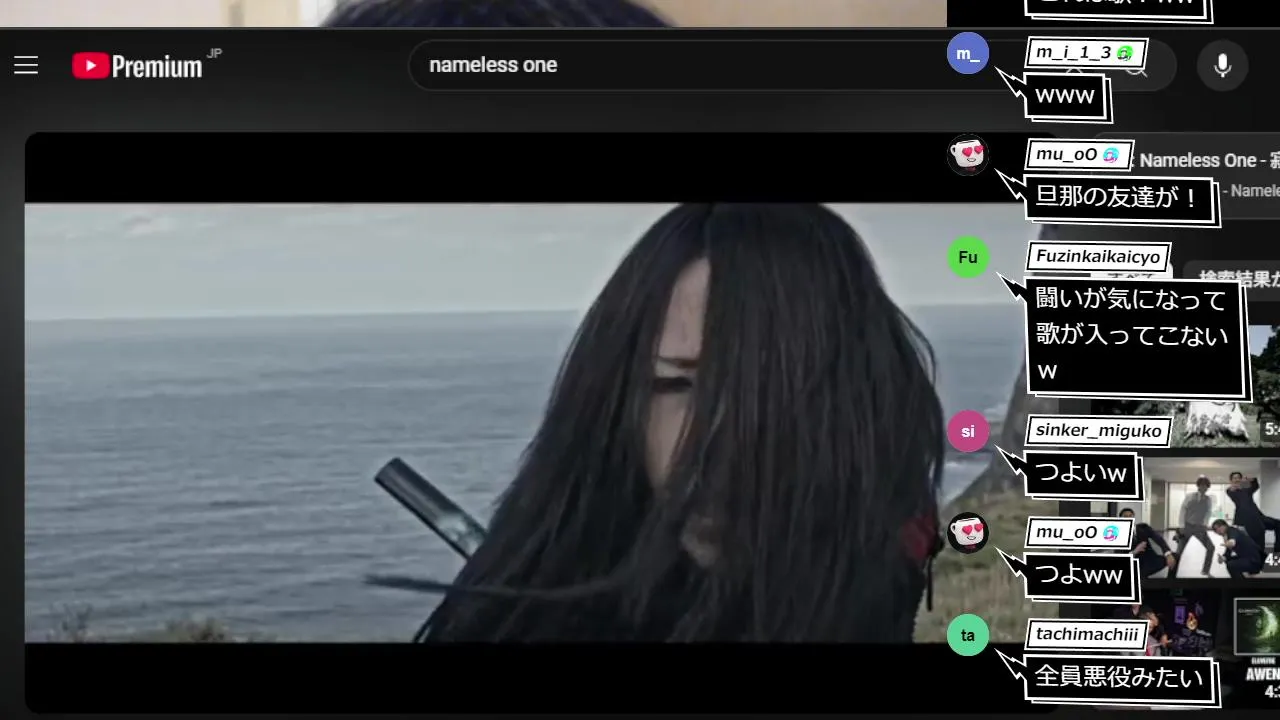Open the 'Nameless One' suggested video title
Image resolution: width=1280 pixels, height=720 pixels.
pyautogui.click(x=1208, y=160)
